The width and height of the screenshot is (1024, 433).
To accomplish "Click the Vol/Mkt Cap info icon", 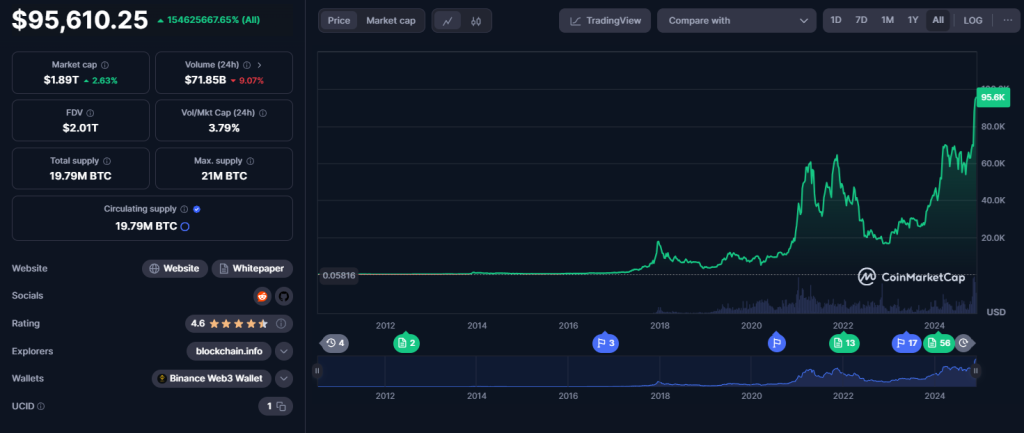I will tap(263, 113).
